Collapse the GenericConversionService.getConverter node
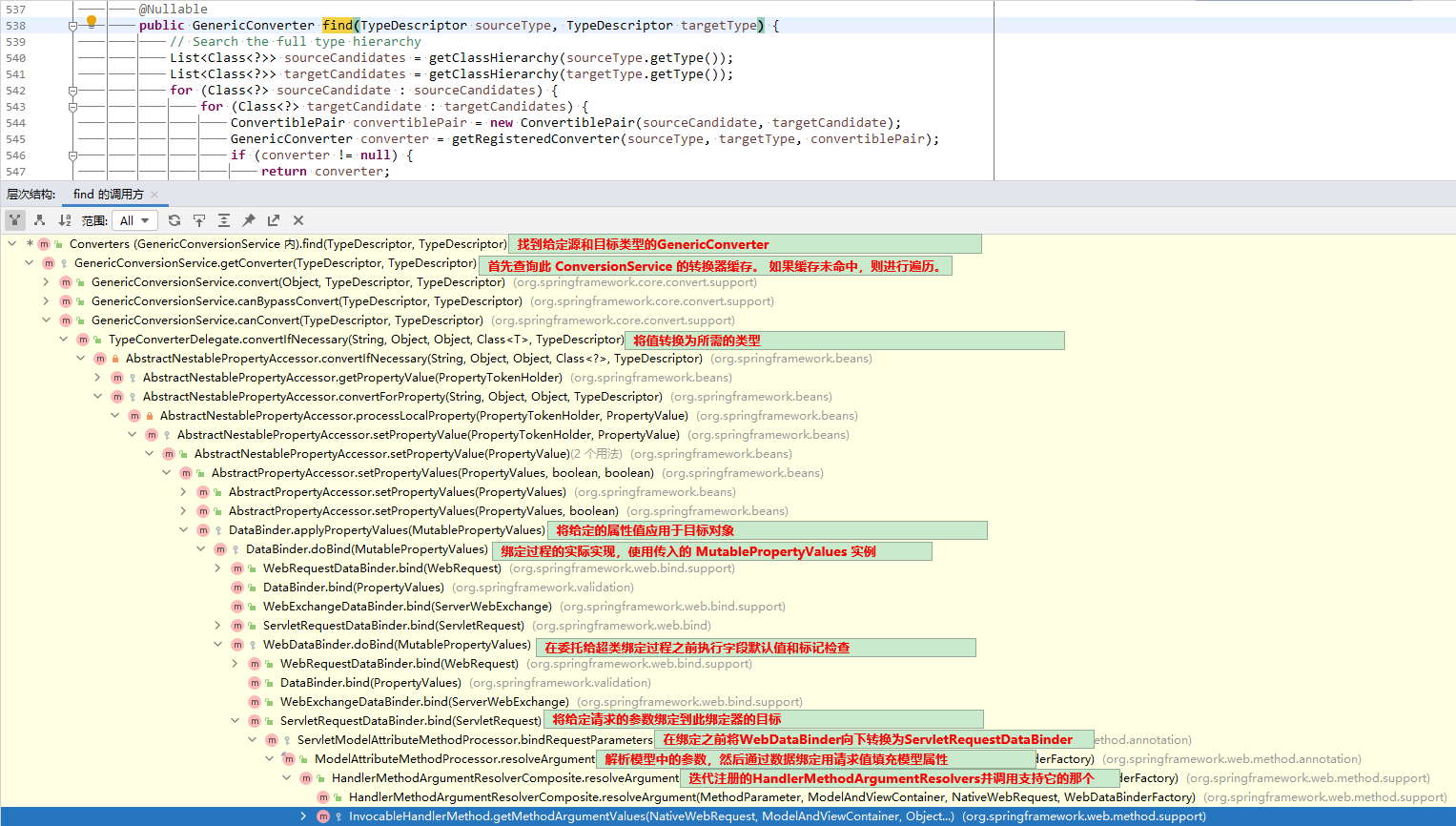The height and width of the screenshot is (826, 1456). [x=29, y=262]
